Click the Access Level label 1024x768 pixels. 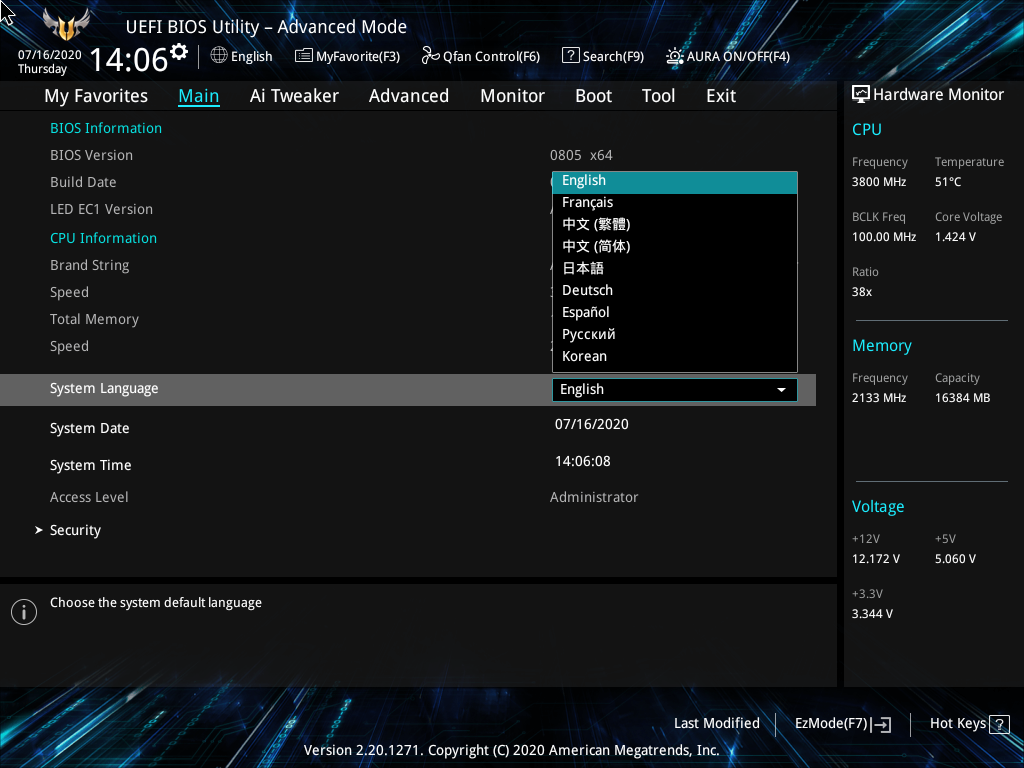coord(89,497)
